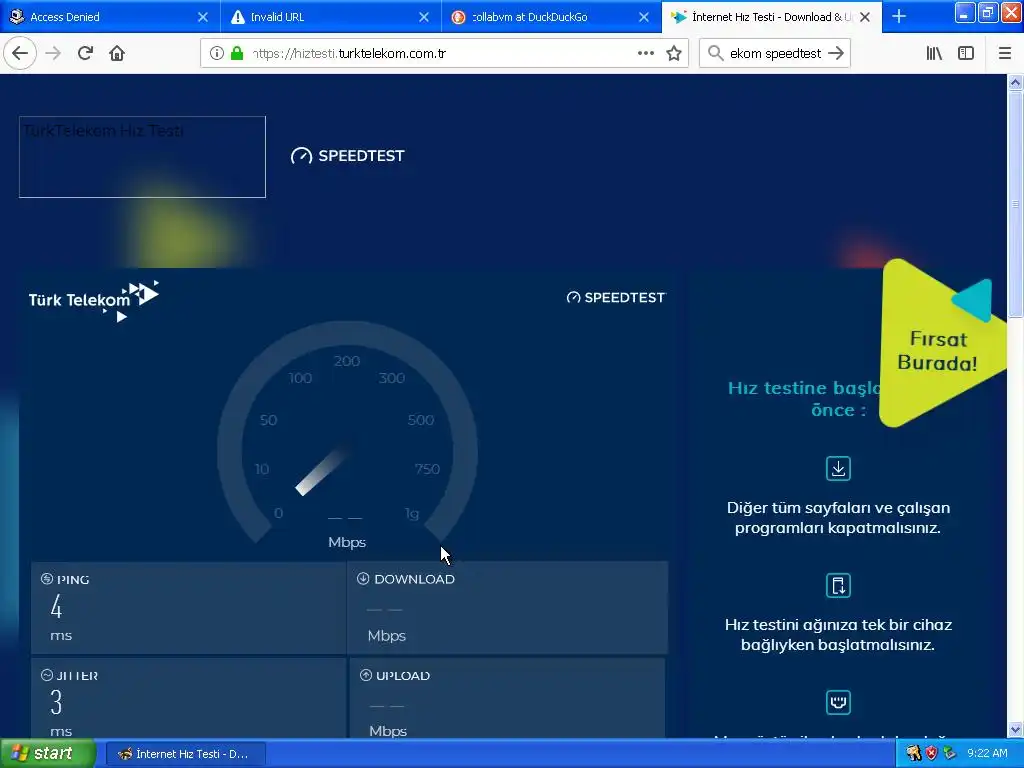
Task: Close the collabvm DuckDuckGo tab
Action: click(644, 17)
